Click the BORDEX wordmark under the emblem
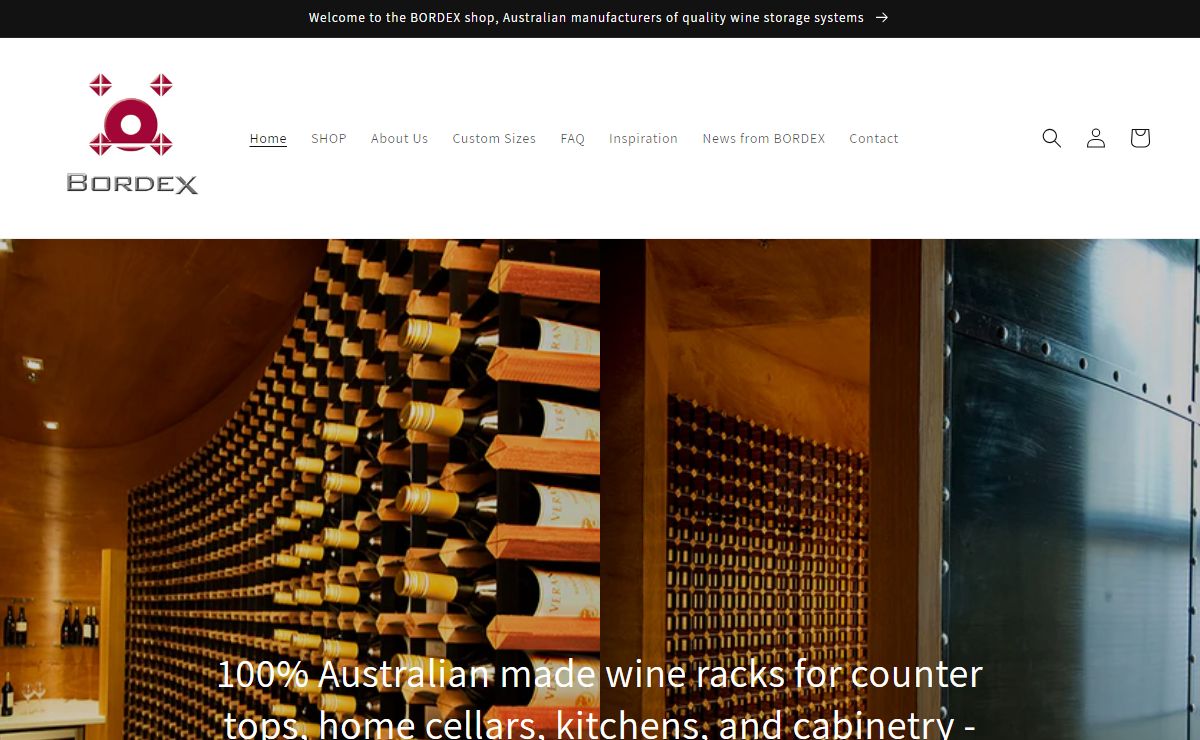 [x=132, y=183]
